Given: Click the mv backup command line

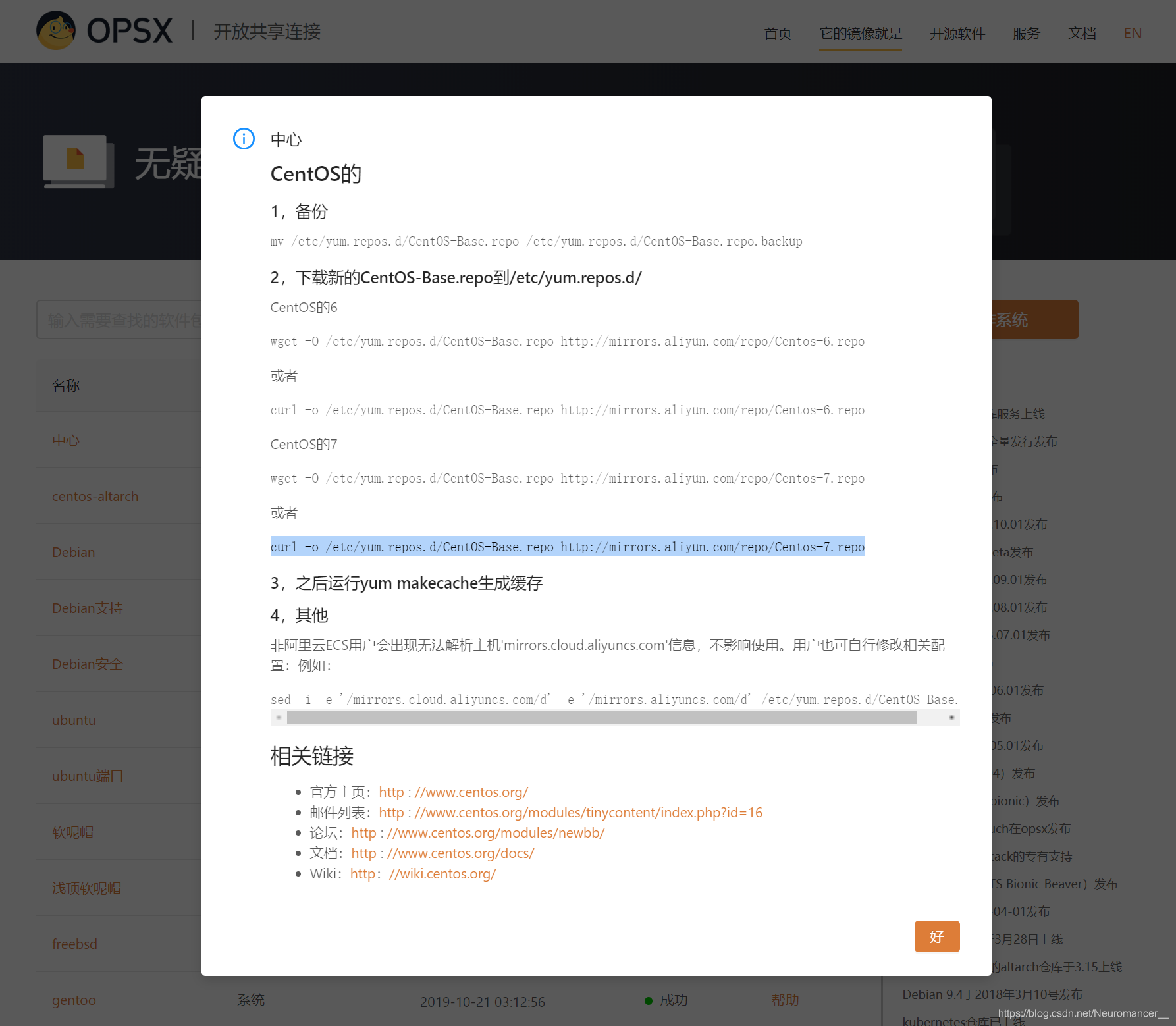Looking at the screenshot, I should (536, 241).
